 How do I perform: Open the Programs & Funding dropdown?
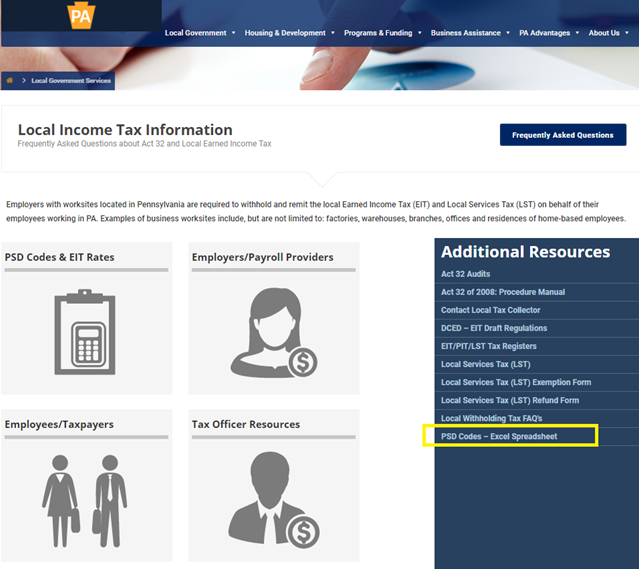[382, 33]
